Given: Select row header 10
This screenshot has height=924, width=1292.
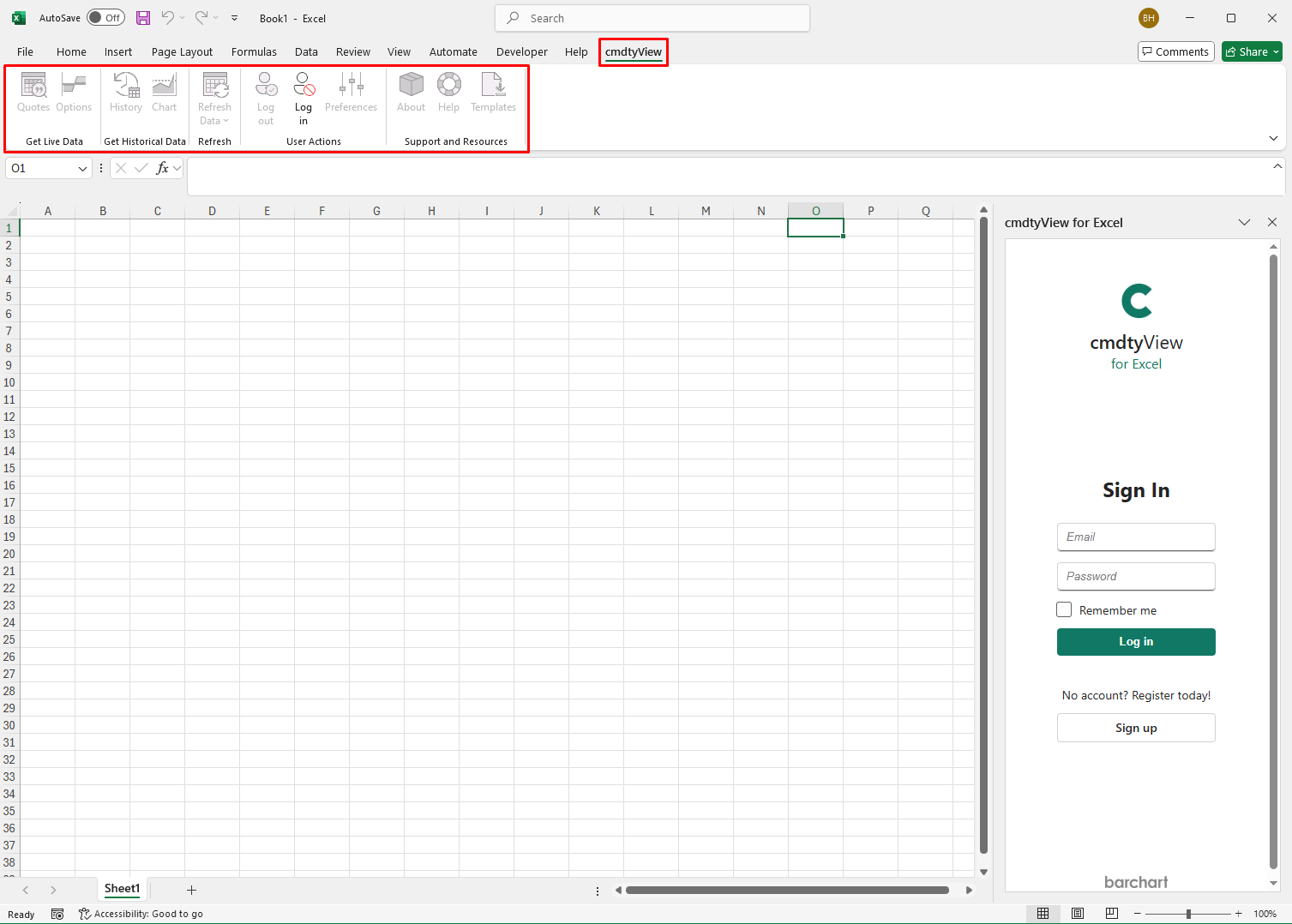Looking at the screenshot, I should (9, 382).
